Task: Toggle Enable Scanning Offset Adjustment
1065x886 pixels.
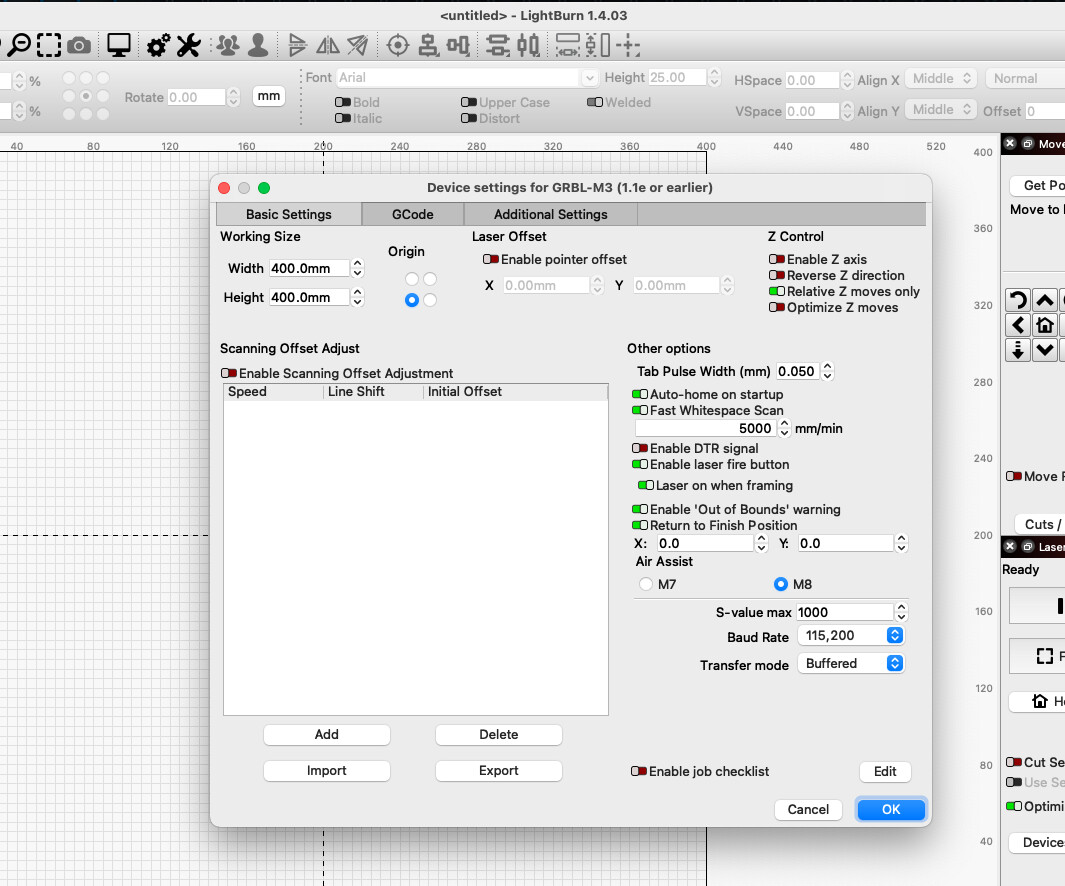Action: tap(229, 373)
